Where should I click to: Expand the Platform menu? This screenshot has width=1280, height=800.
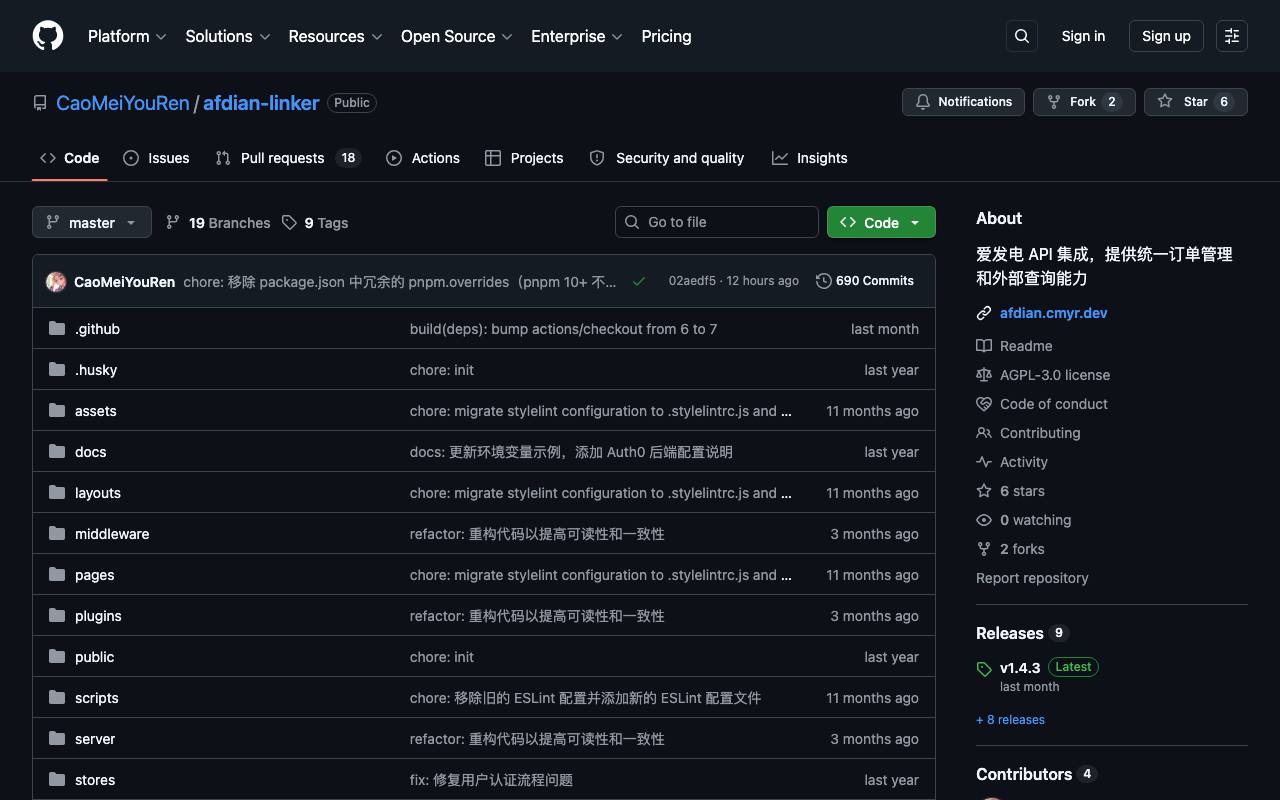click(x=127, y=36)
